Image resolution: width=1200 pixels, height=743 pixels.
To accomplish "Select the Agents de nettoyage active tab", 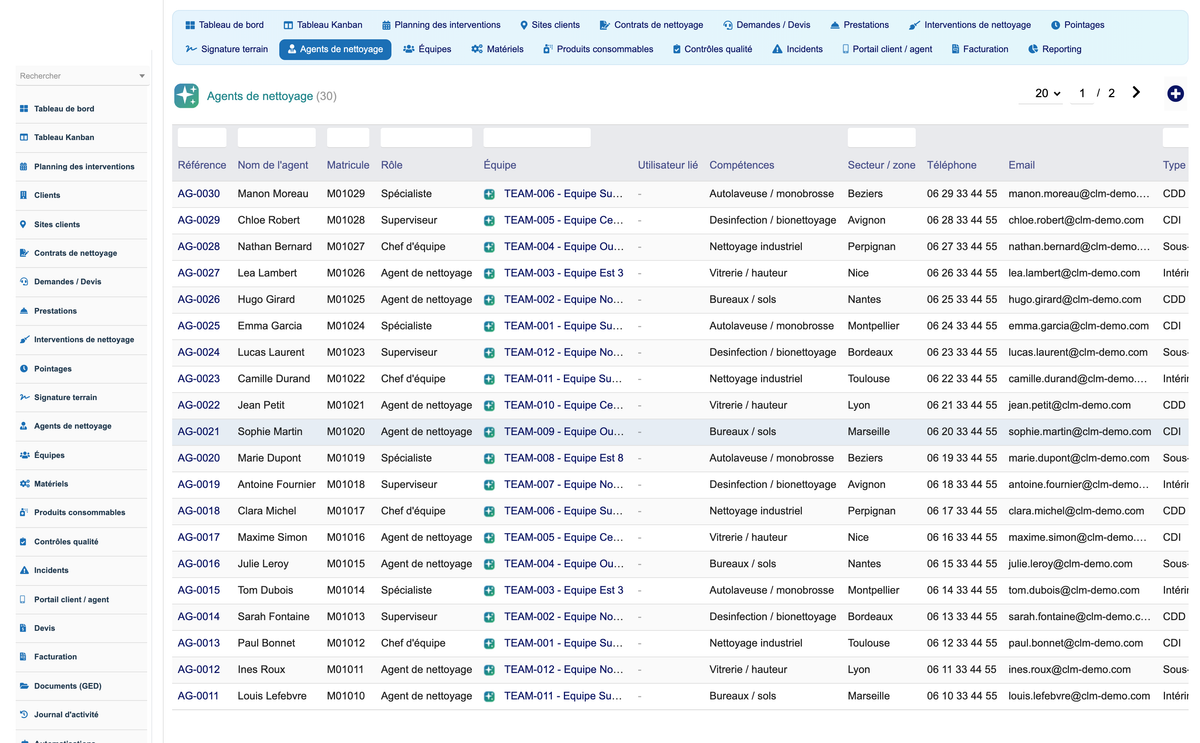I will click(335, 49).
